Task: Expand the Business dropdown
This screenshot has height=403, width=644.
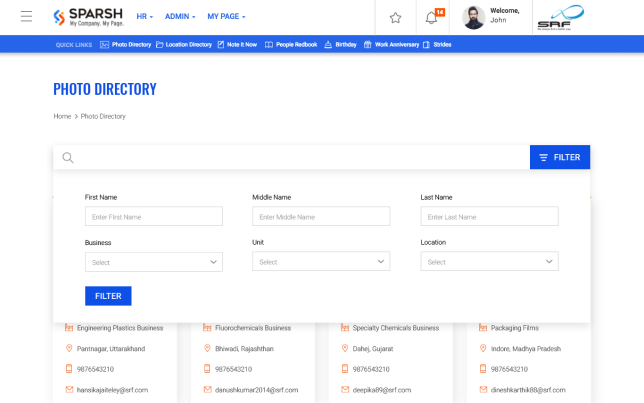Action: (x=153, y=262)
